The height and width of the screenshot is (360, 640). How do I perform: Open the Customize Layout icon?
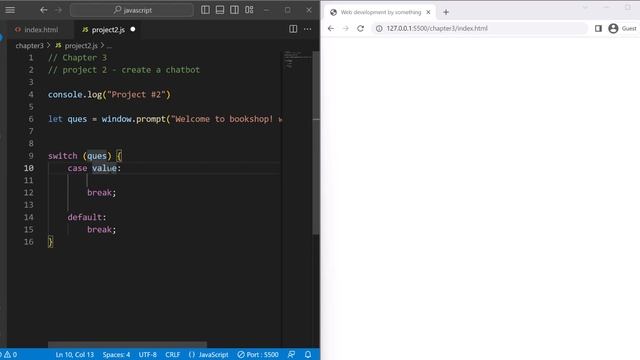[x=249, y=10]
